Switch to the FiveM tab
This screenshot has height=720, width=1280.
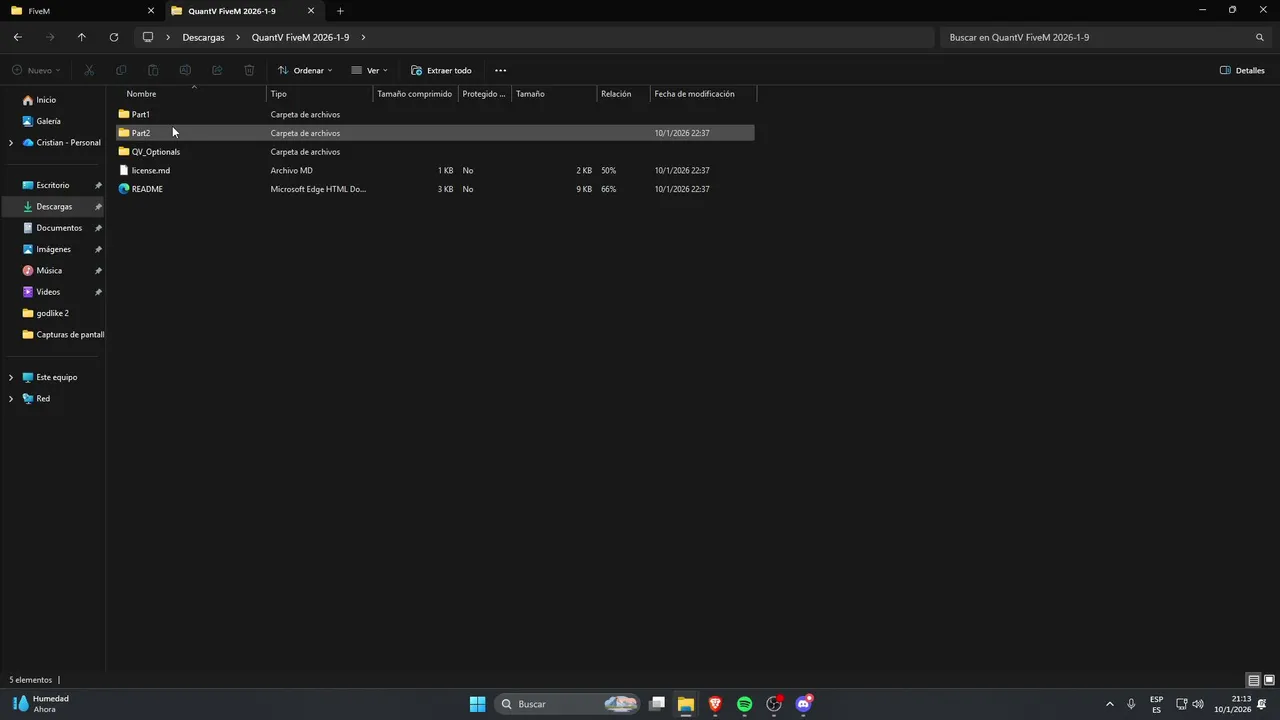pyautogui.click(x=81, y=11)
